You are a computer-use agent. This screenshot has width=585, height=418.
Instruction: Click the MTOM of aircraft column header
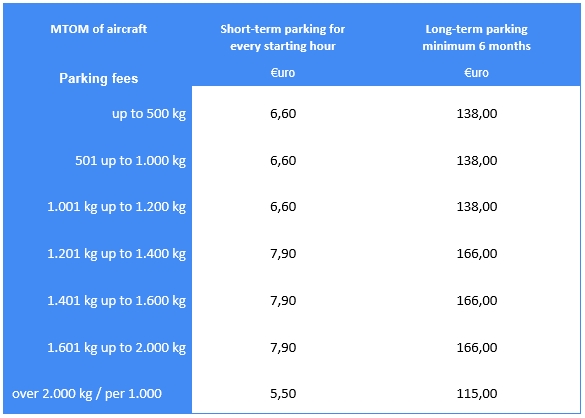pyautogui.click(x=98, y=29)
